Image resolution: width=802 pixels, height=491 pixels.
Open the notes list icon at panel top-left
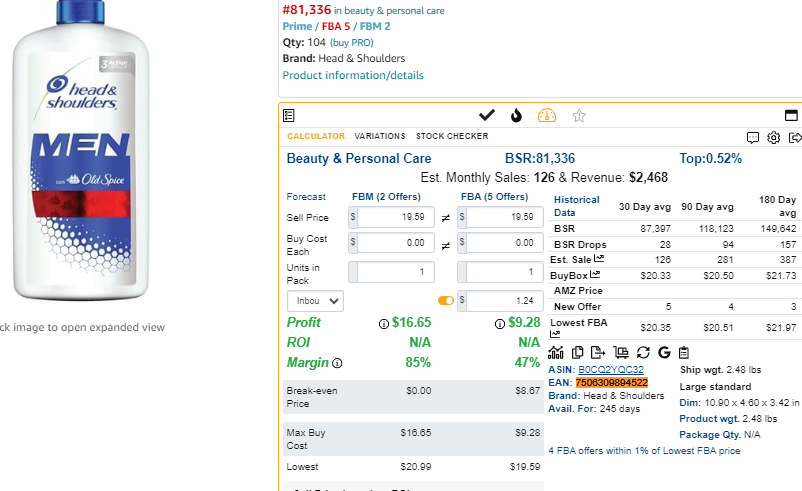tap(288, 116)
